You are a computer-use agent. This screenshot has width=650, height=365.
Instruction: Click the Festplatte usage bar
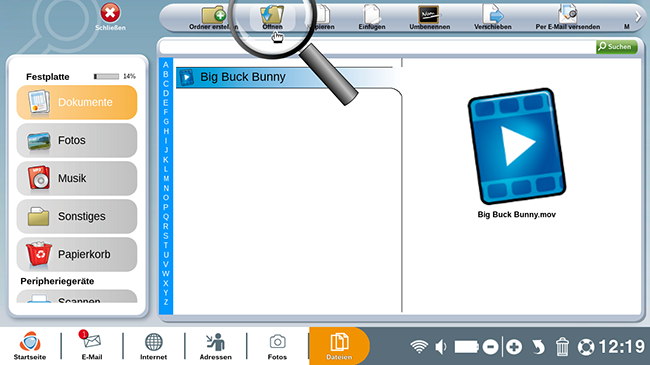(106, 76)
